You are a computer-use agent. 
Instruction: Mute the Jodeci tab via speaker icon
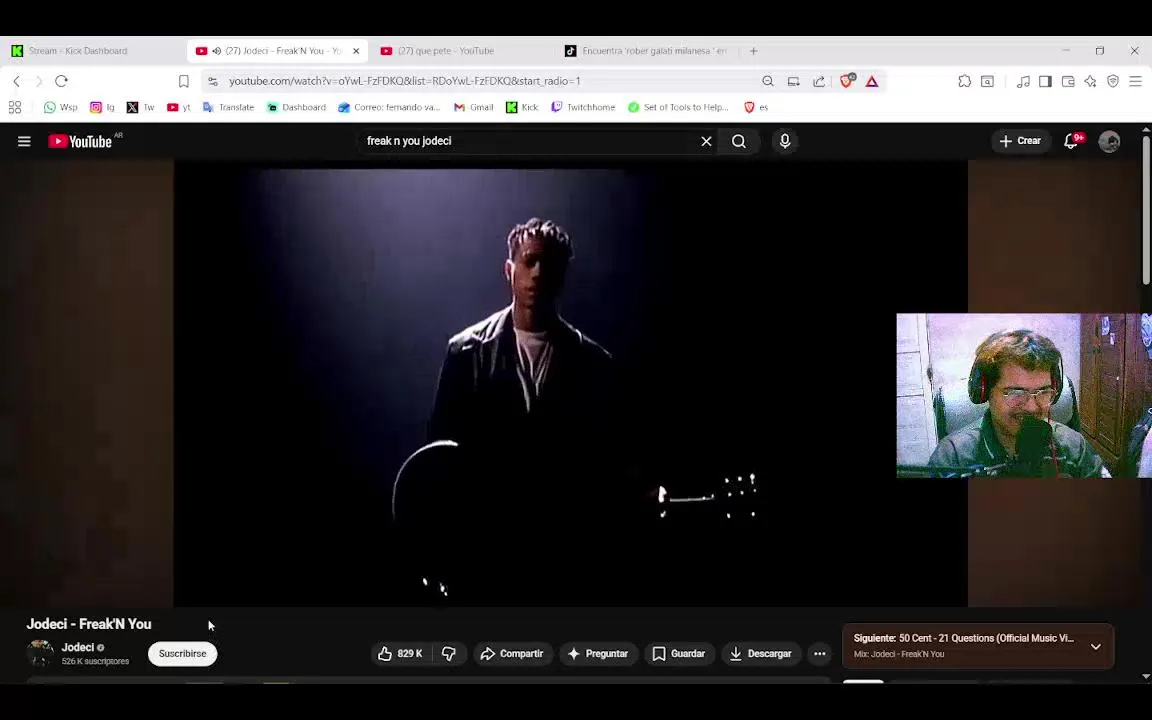pyautogui.click(x=217, y=51)
